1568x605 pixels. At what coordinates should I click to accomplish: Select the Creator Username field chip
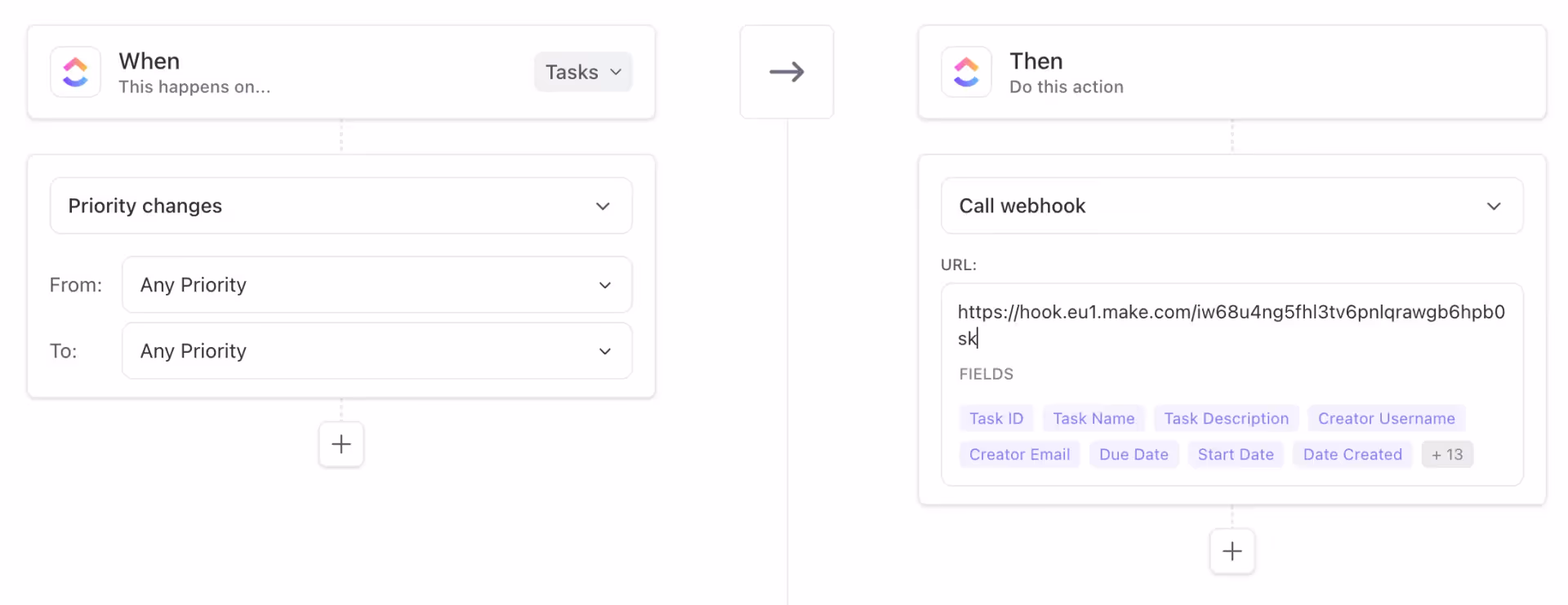[1386, 418]
